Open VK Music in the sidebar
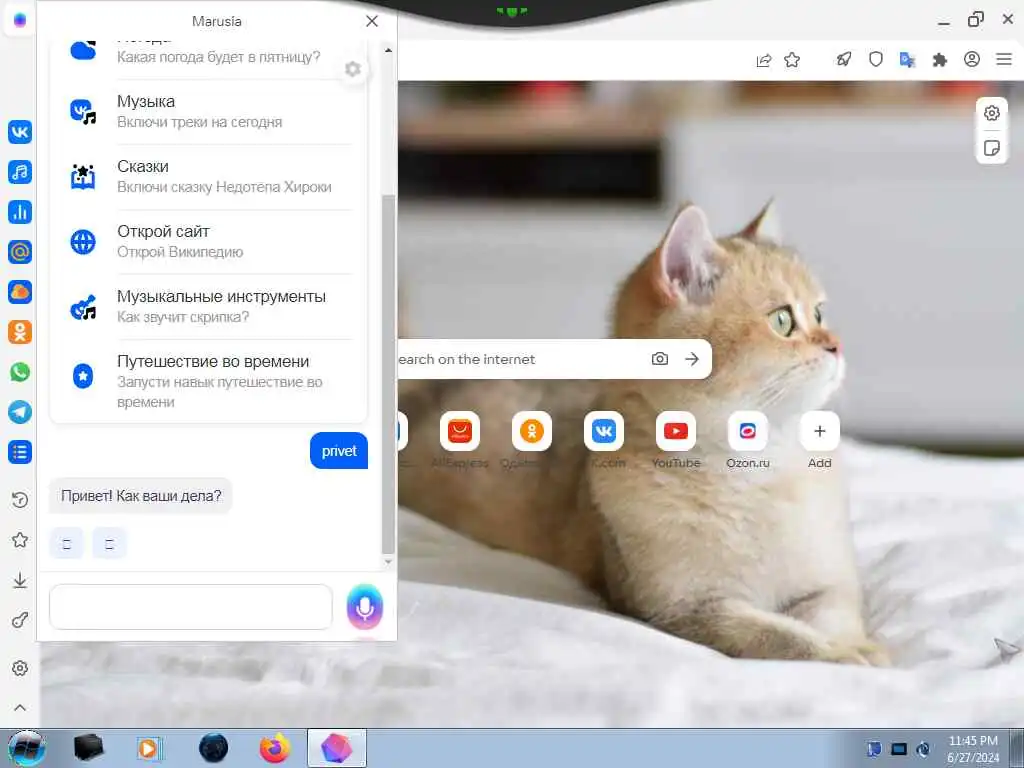The height and width of the screenshot is (768, 1024). tap(20, 172)
